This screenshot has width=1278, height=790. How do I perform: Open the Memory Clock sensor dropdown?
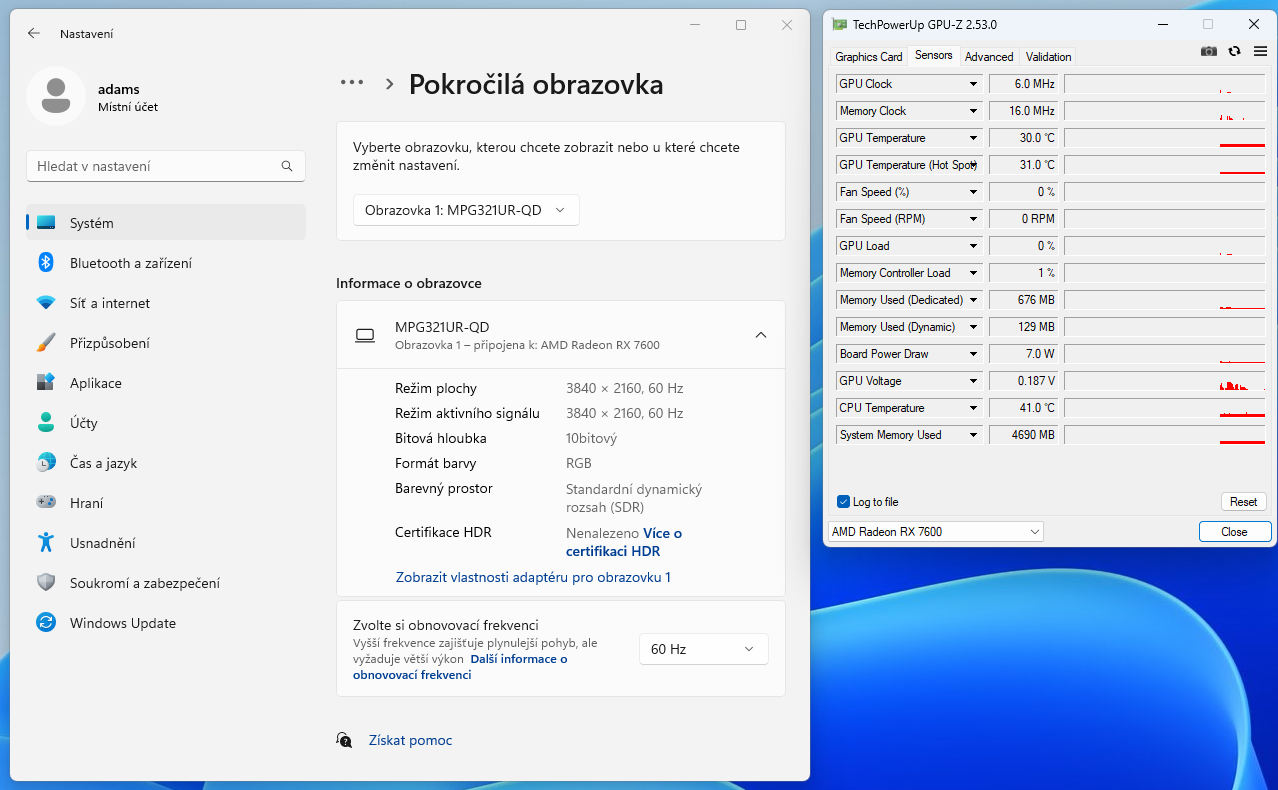[973, 111]
